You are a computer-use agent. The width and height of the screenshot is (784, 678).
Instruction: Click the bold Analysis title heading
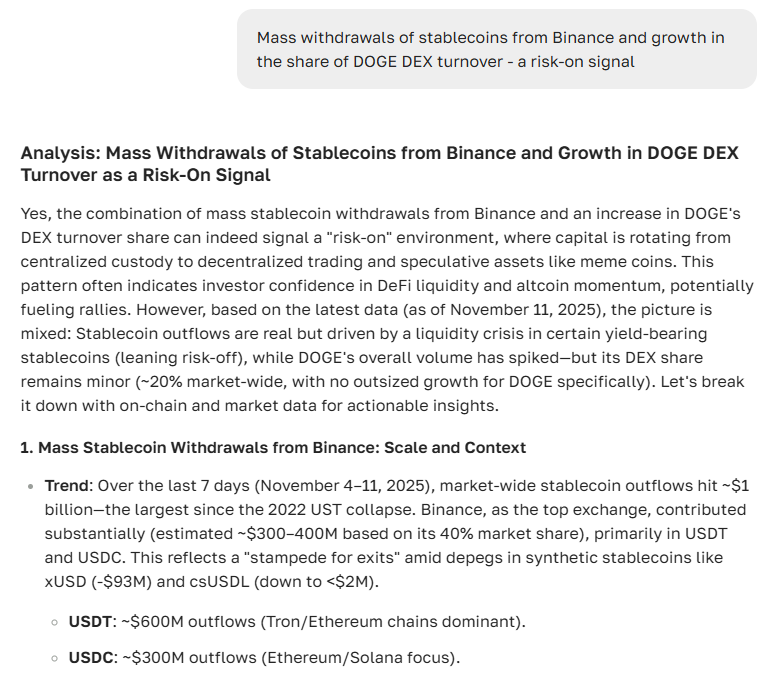point(379,164)
